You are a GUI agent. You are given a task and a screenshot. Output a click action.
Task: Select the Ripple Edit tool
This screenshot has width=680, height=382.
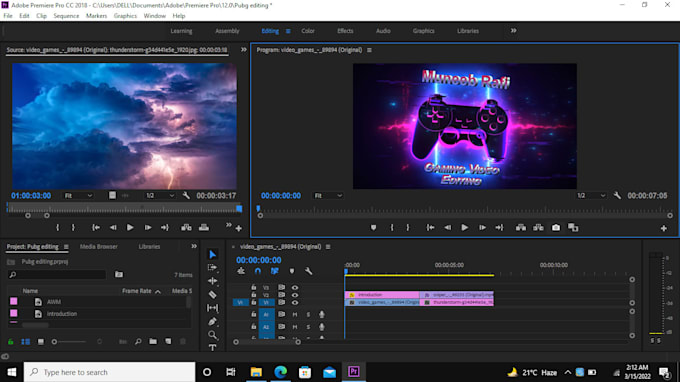[x=212, y=281]
